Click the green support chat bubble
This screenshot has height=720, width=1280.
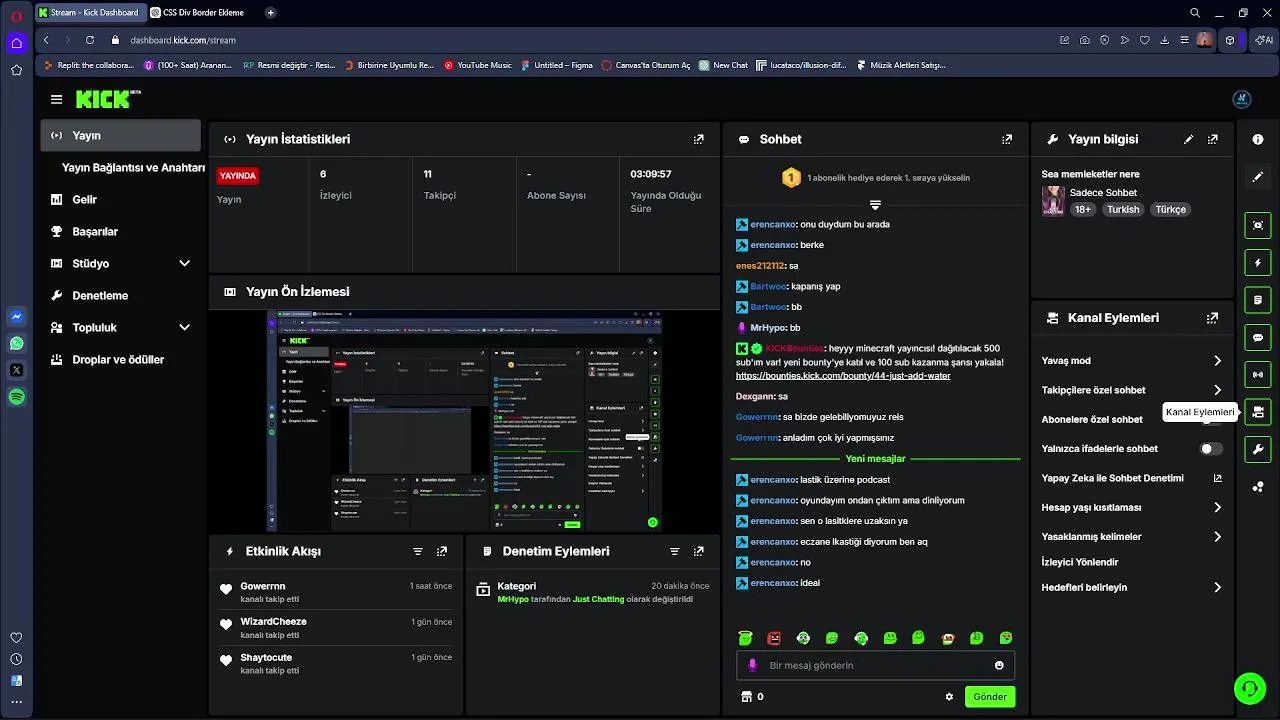pos(1249,688)
